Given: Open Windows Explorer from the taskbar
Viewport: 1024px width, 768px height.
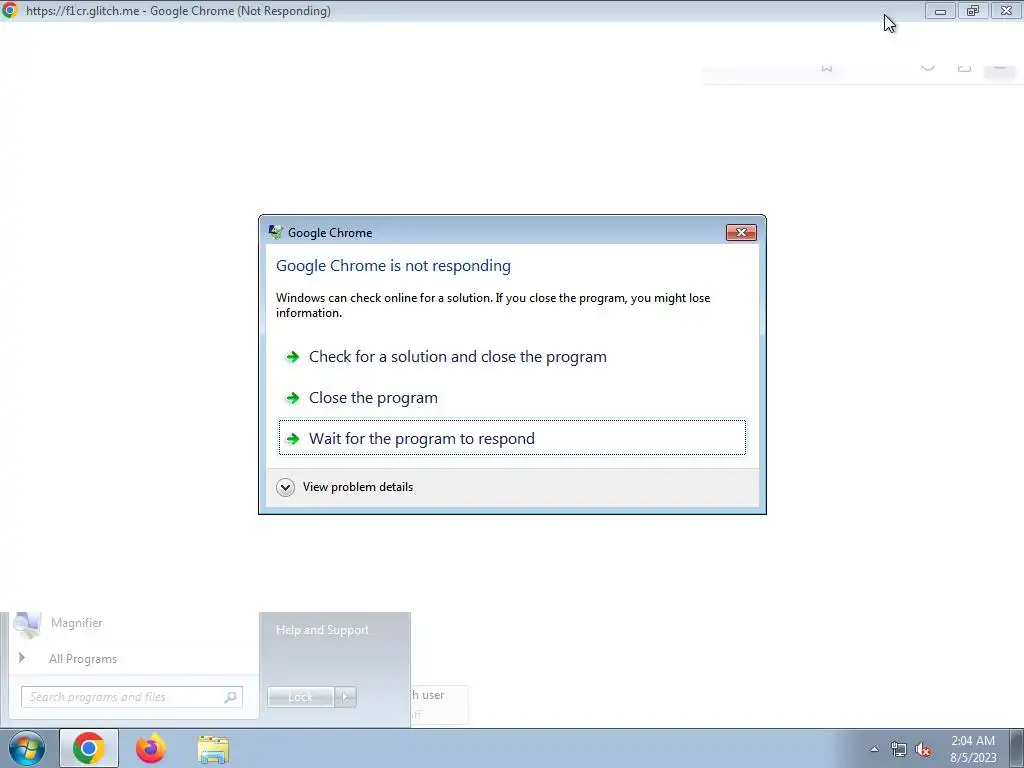Looking at the screenshot, I should 213,749.
